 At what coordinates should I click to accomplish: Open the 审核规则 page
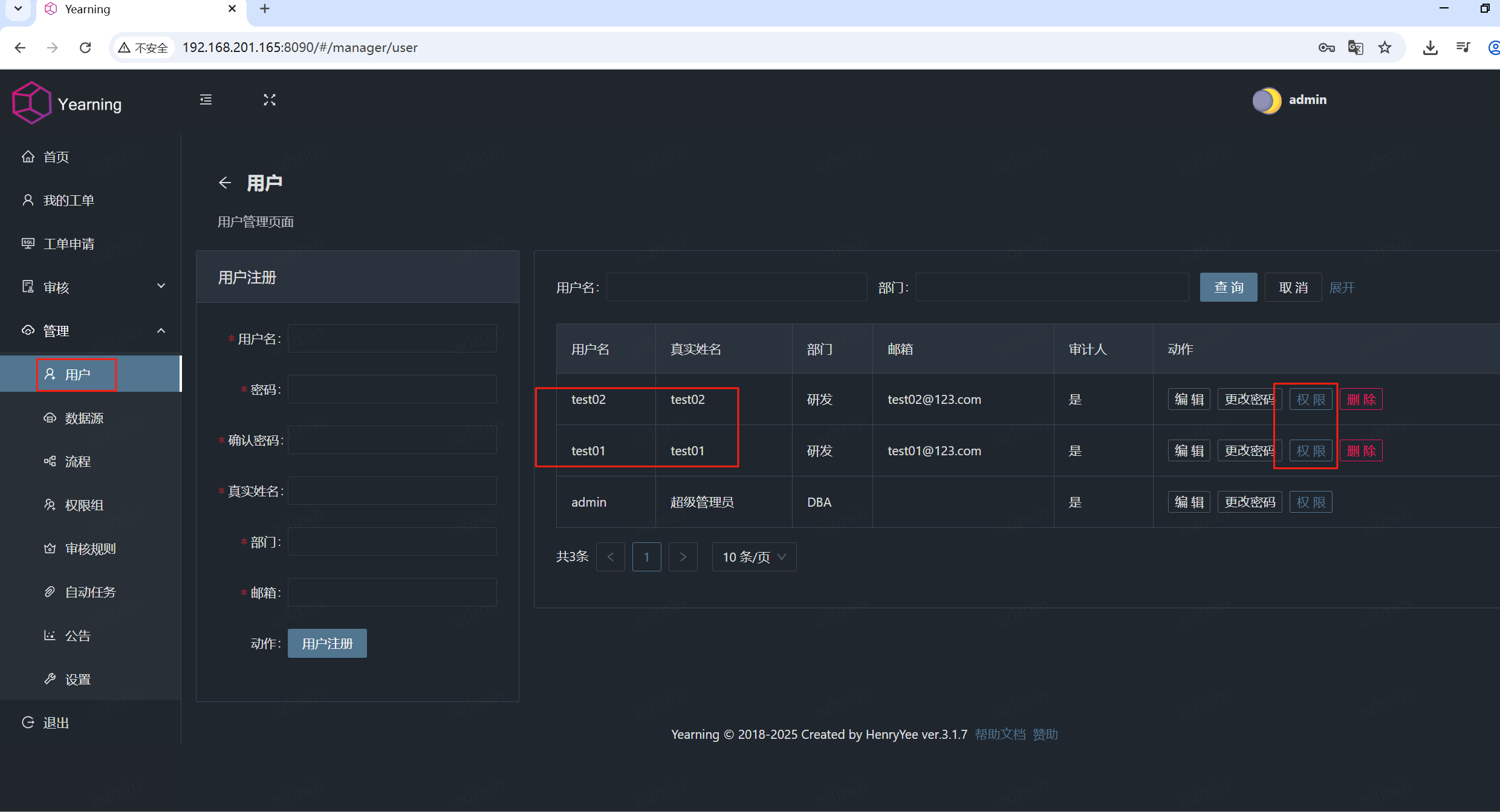click(x=91, y=548)
